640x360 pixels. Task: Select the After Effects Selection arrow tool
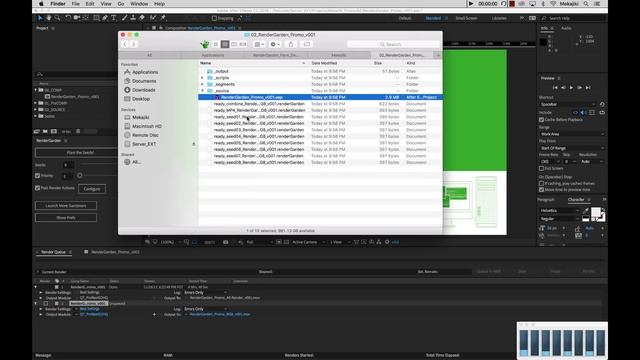[x=40, y=18]
